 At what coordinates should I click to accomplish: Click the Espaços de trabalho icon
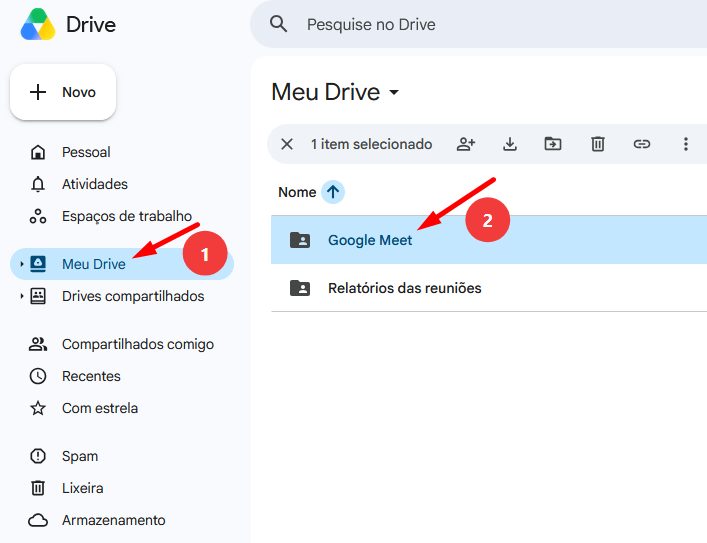click(x=38, y=216)
